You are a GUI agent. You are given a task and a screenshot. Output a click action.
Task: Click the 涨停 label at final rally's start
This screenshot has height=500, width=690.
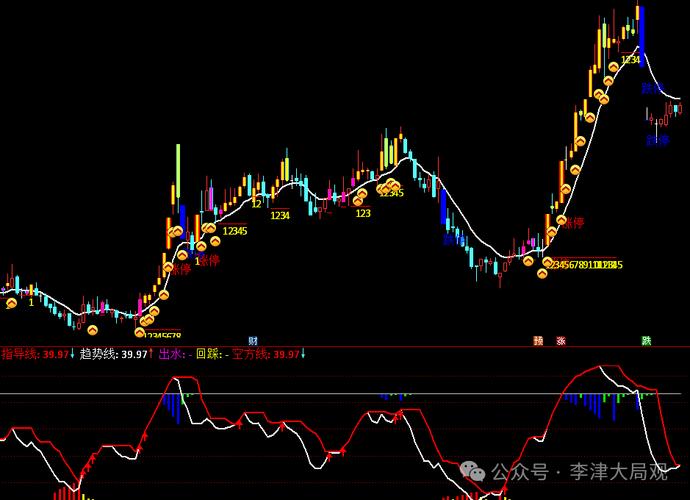point(573,223)
